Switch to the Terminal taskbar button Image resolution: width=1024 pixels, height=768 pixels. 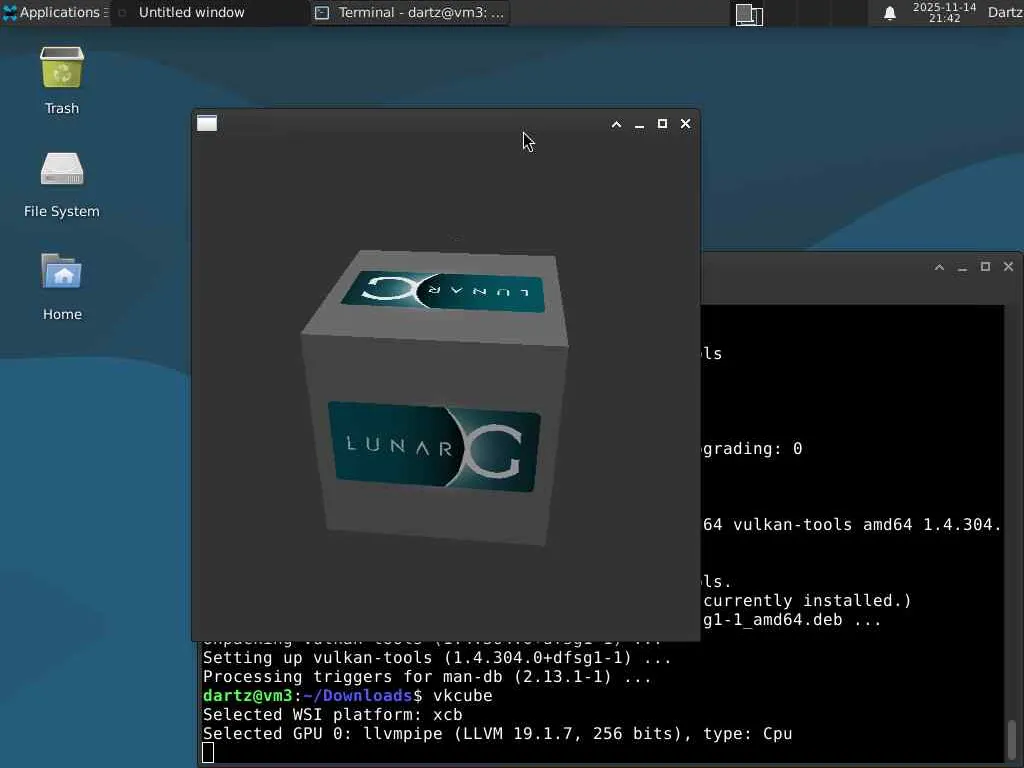(x=410, y=12)
